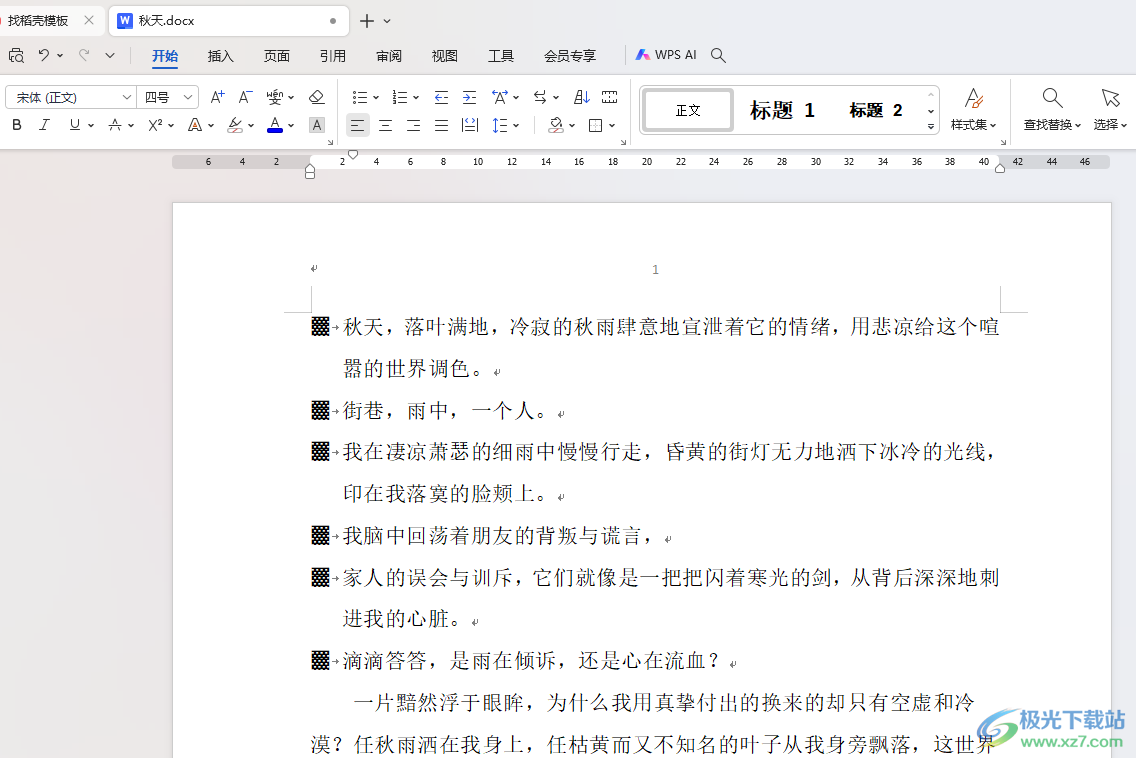This screenshot has height=758, width=1136.
Task: Open Chinese typesetting options icon
Action: 500,97
